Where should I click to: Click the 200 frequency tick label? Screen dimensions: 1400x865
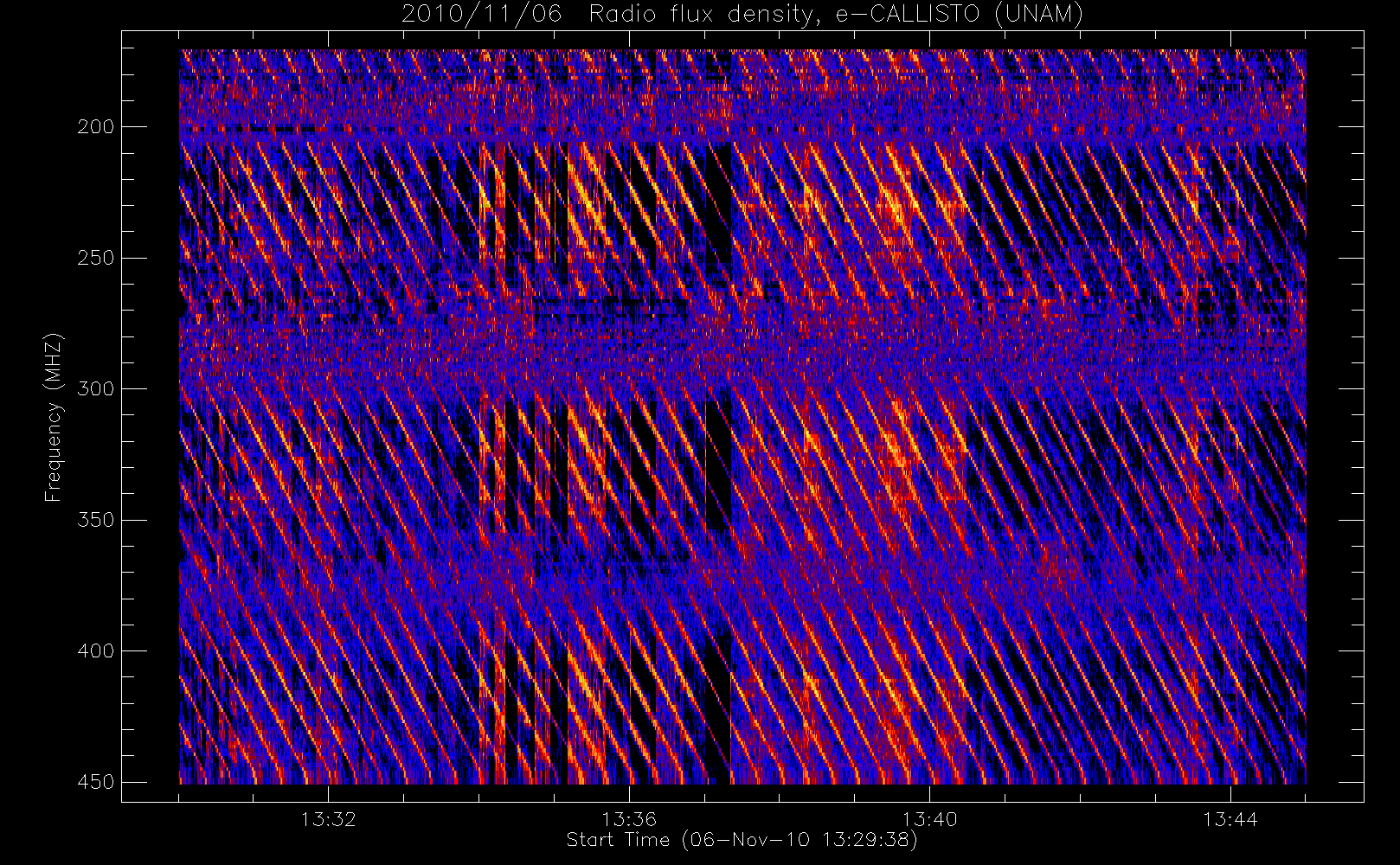pos(95,127)
